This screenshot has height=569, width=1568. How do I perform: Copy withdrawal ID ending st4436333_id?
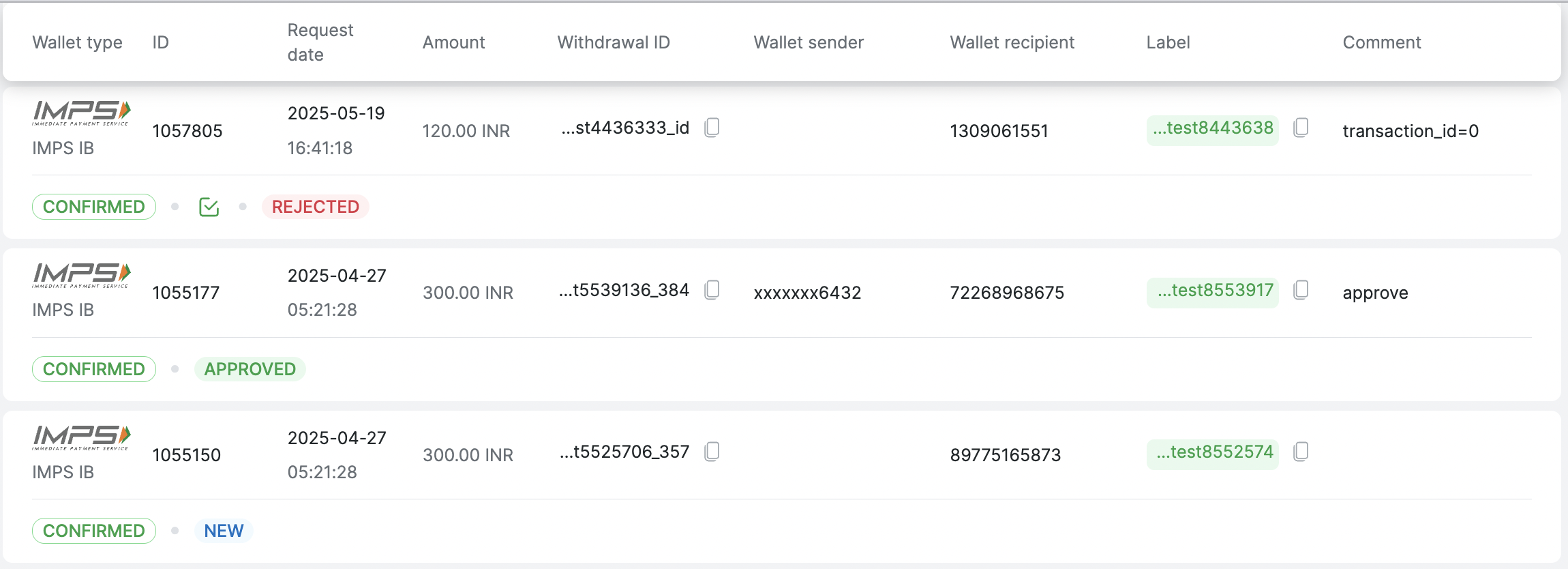[x=712, y=128]
